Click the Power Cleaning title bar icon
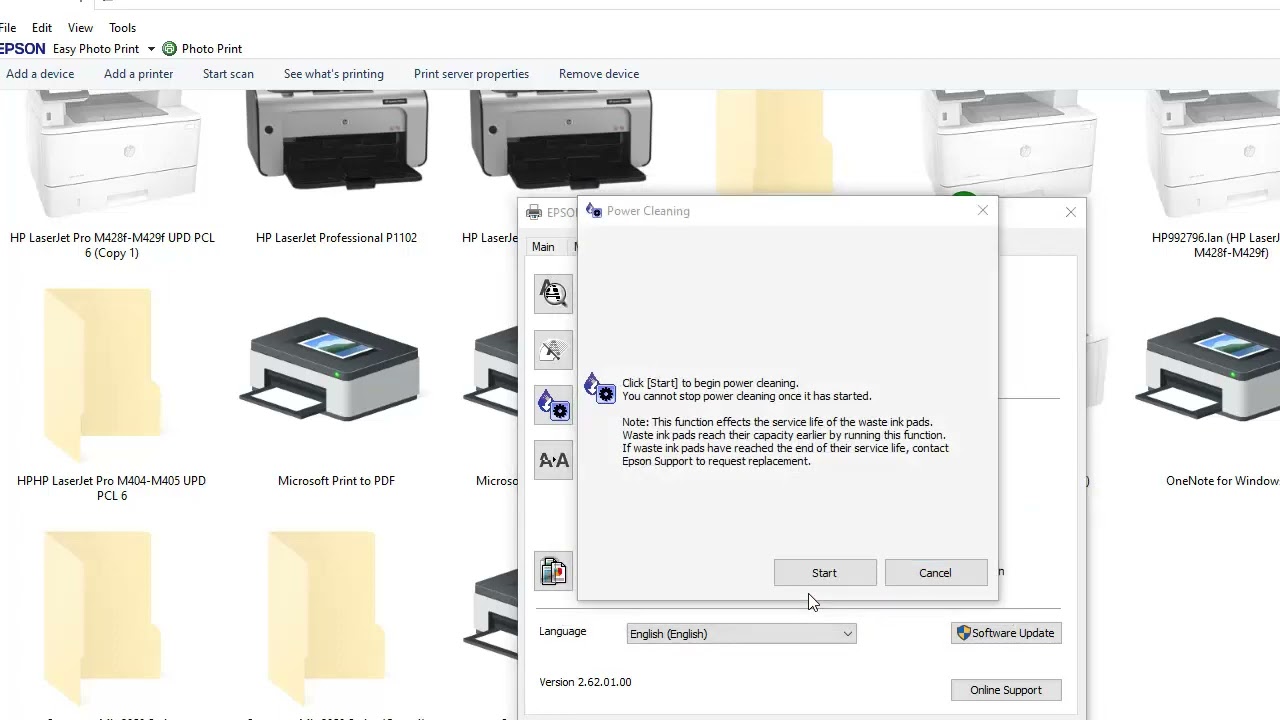The width and height of the screenshot is (1280, 720). coord(594,211)
